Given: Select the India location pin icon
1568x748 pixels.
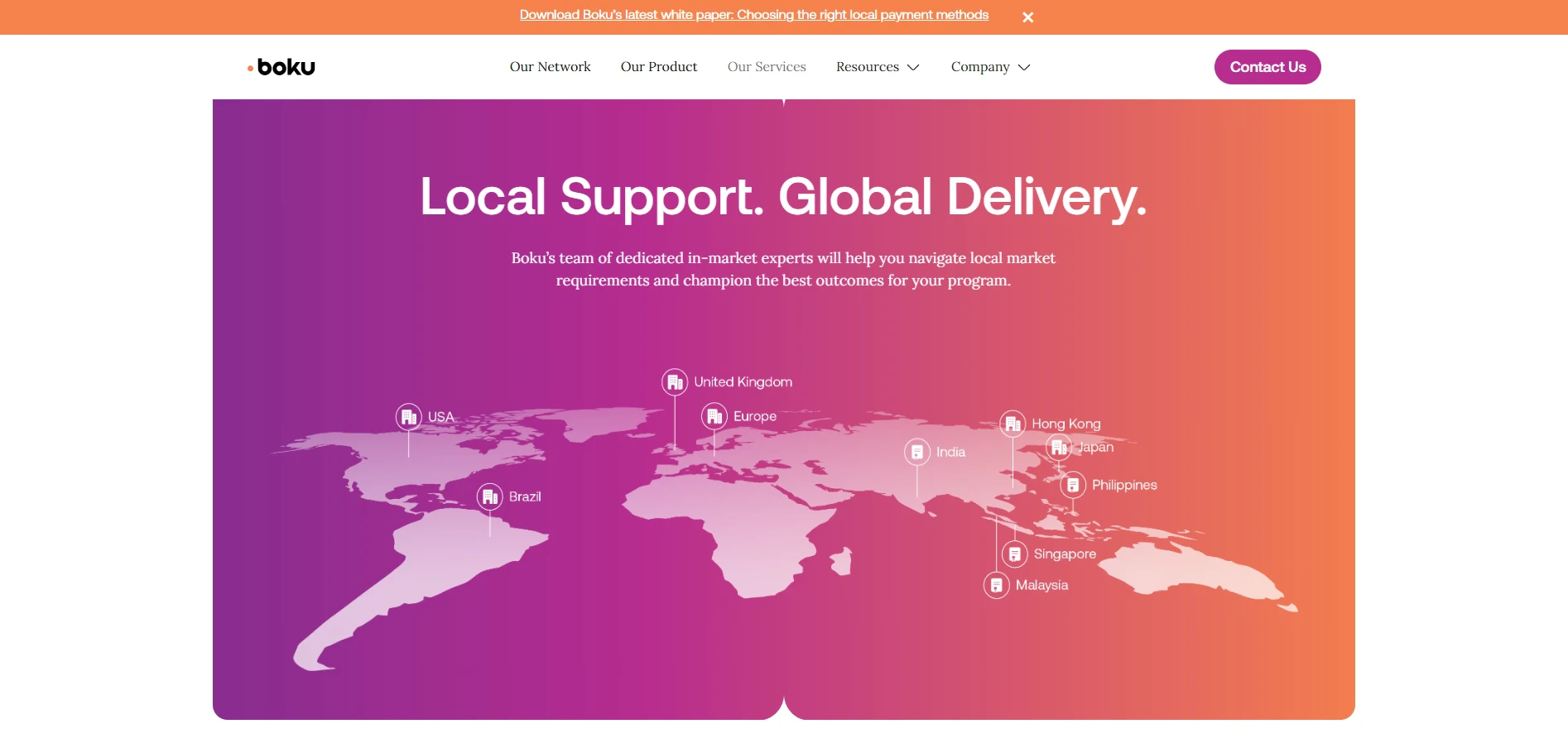Looking at the screenshot, I should pyautogui.click(x=917, y=452).
